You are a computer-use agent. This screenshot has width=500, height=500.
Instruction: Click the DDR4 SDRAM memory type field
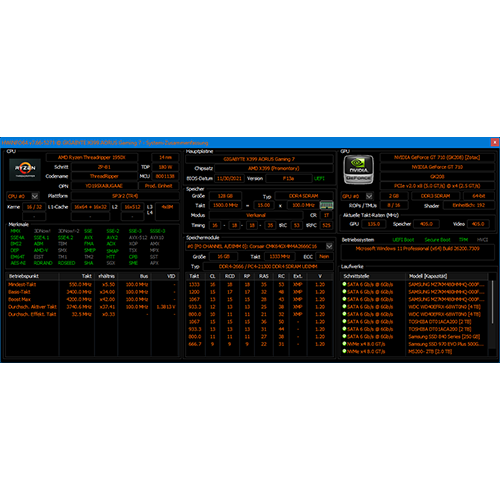(x=304, y=196)
